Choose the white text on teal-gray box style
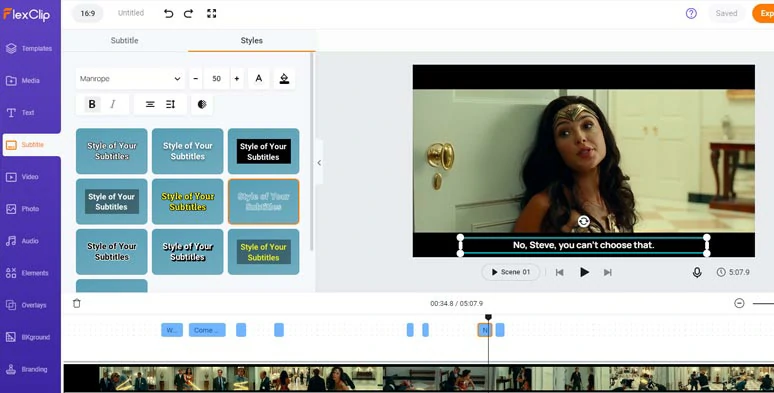Viewport: 774px width, 393px height. click(x=112, y=201)
